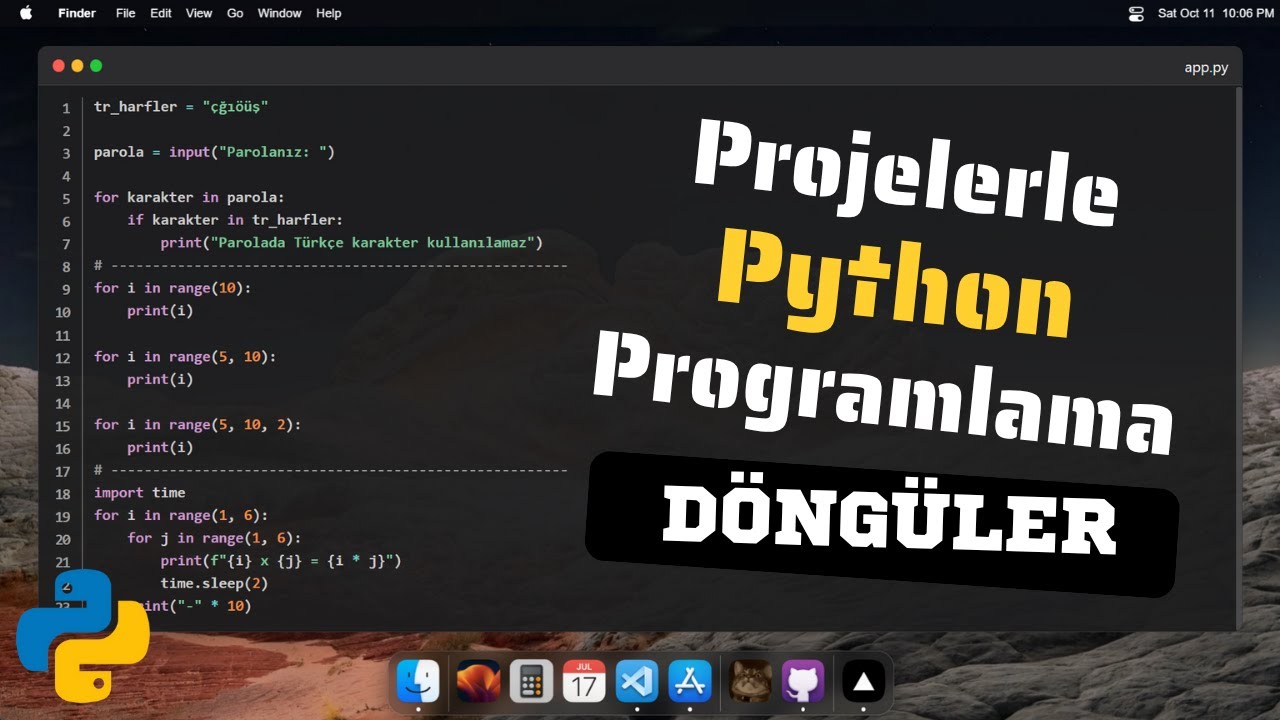Open the Go menu
The height and width of the screenshot is (720, 1280).
coord(235,13)
